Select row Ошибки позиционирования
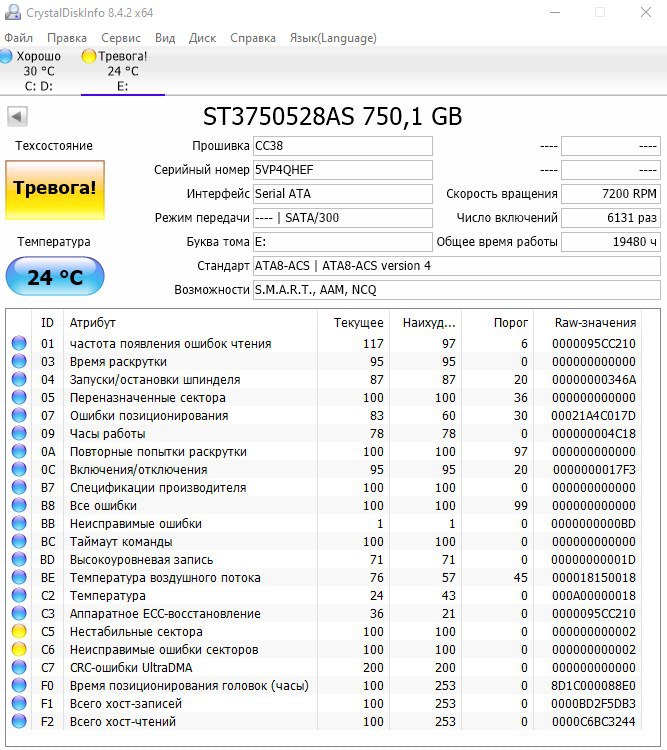Viewport: 667px width, 750px height. [324, 416]
